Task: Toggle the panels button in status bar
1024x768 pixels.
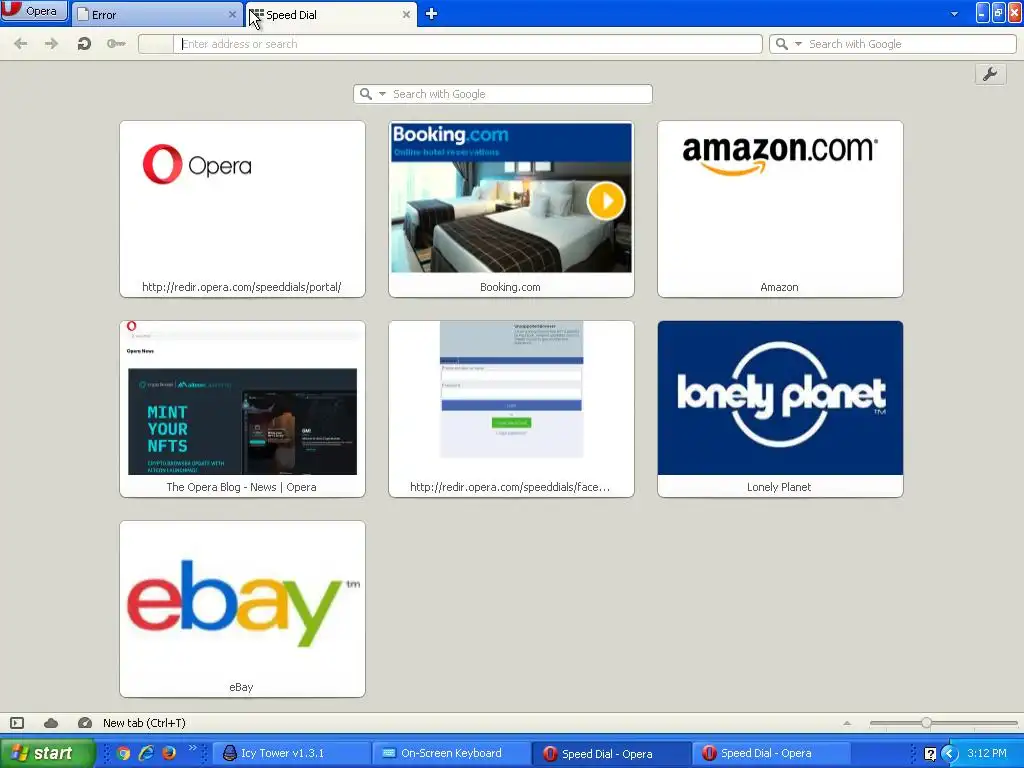Action: click(x=17, y=723)
